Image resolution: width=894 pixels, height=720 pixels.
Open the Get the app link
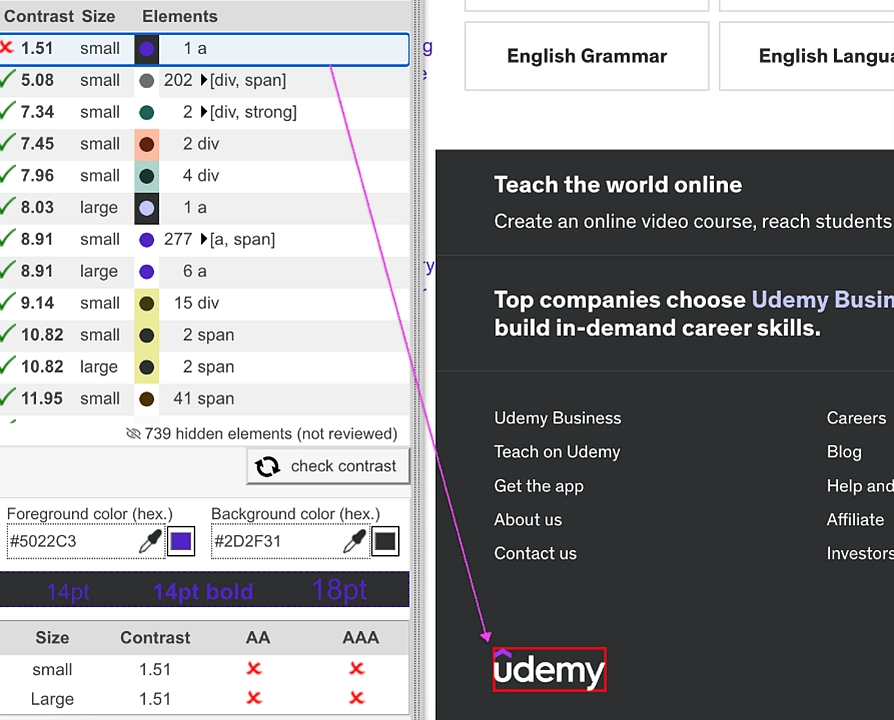pos(539,486)
